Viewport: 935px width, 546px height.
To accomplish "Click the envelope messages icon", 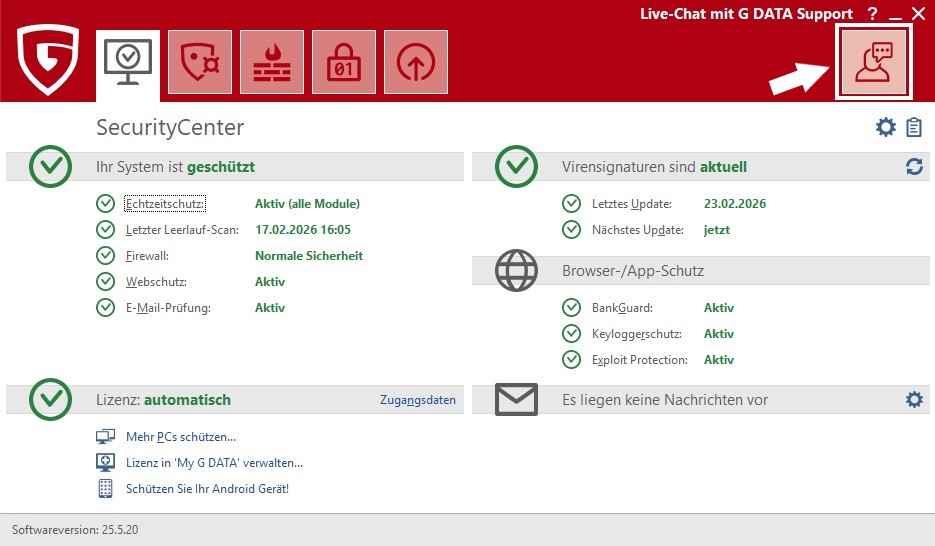I will 516,399.
